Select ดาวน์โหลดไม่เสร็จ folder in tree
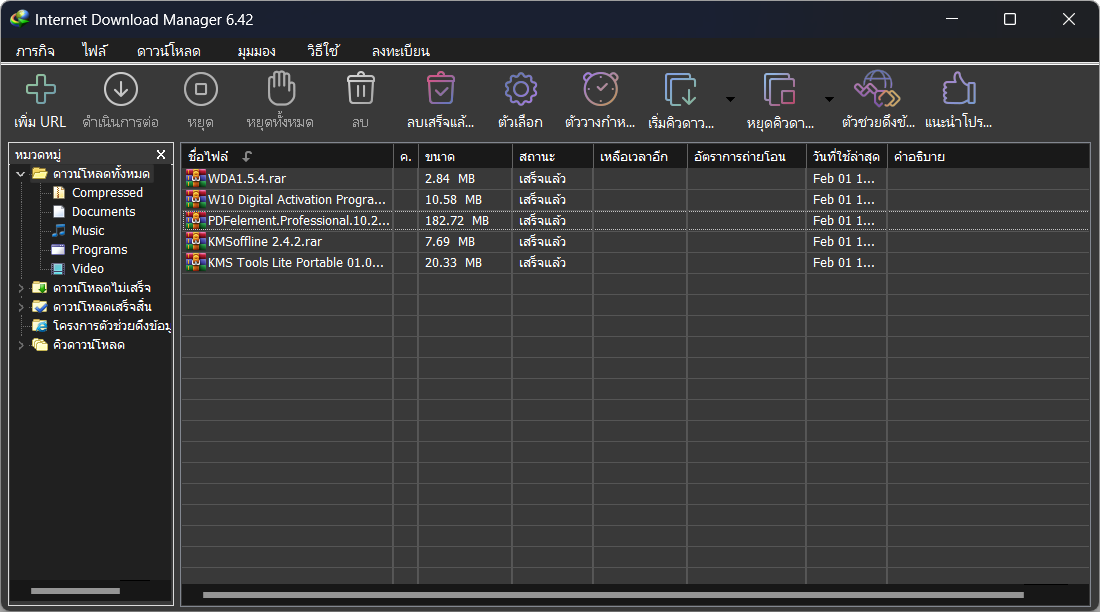This screenshot has height=612, width=1100. (x=102, y=288)
